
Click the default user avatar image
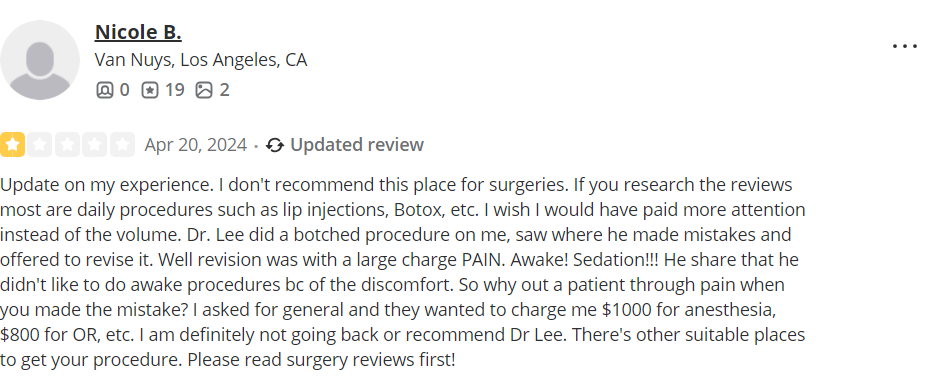pos(40,60)
